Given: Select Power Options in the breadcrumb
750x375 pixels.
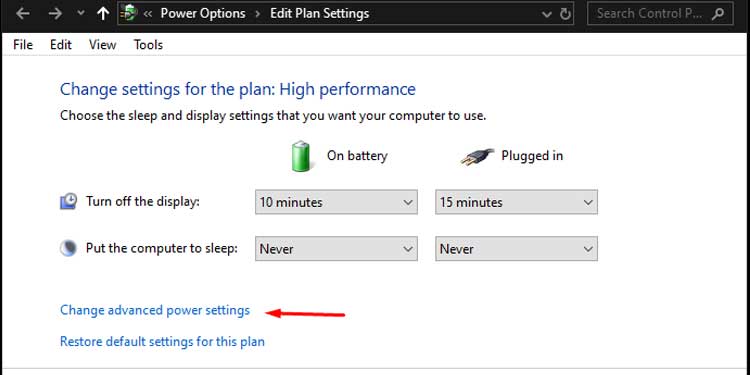Looking at the screenshot, I should [203, 13].
